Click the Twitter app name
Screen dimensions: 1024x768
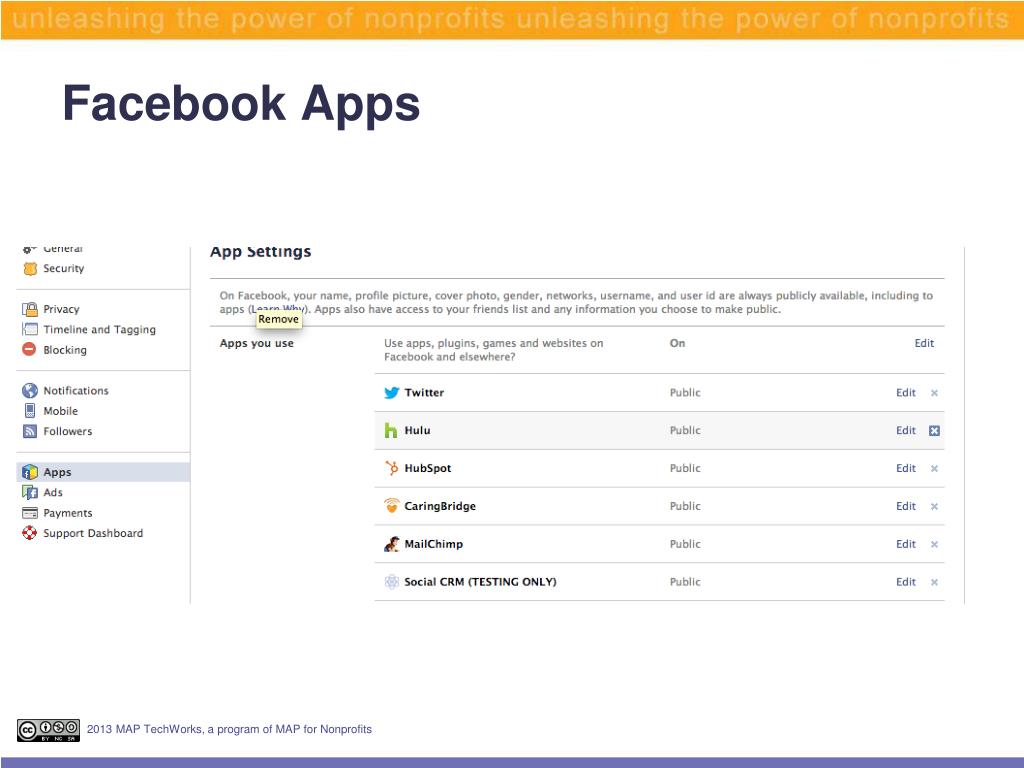(424, 392)
